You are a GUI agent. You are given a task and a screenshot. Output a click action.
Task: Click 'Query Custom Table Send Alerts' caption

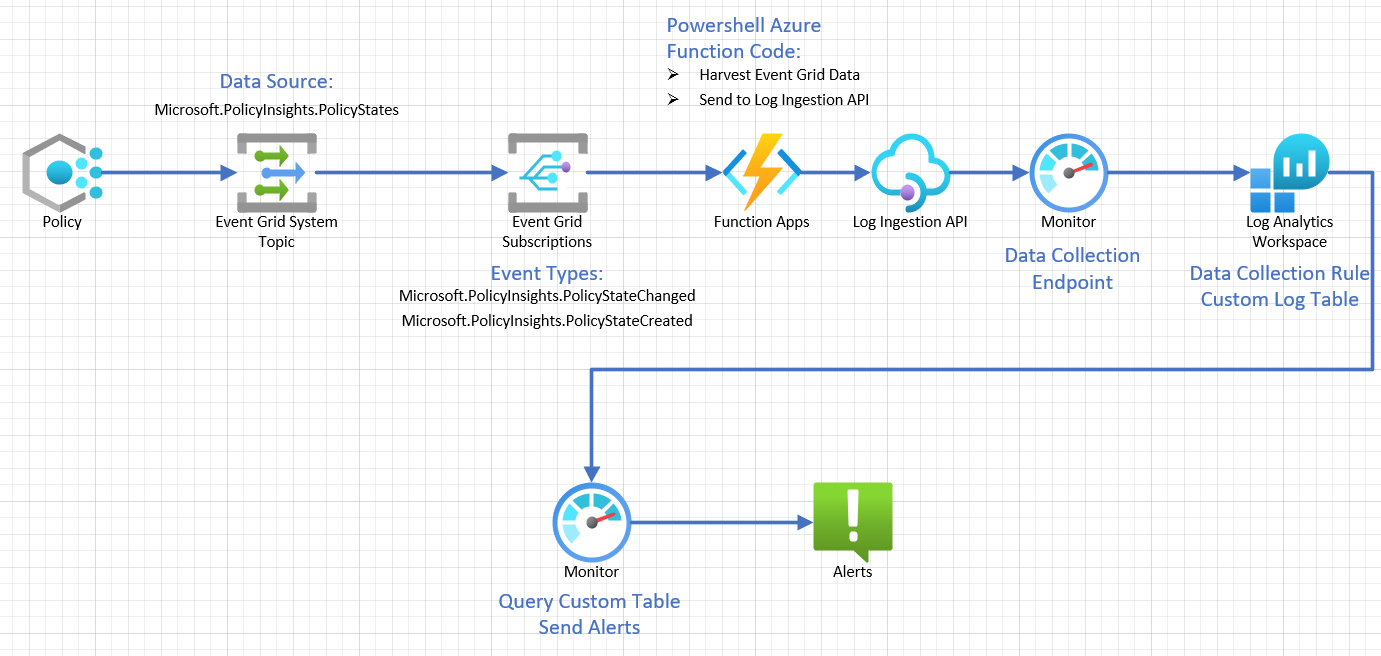[589, 614]
